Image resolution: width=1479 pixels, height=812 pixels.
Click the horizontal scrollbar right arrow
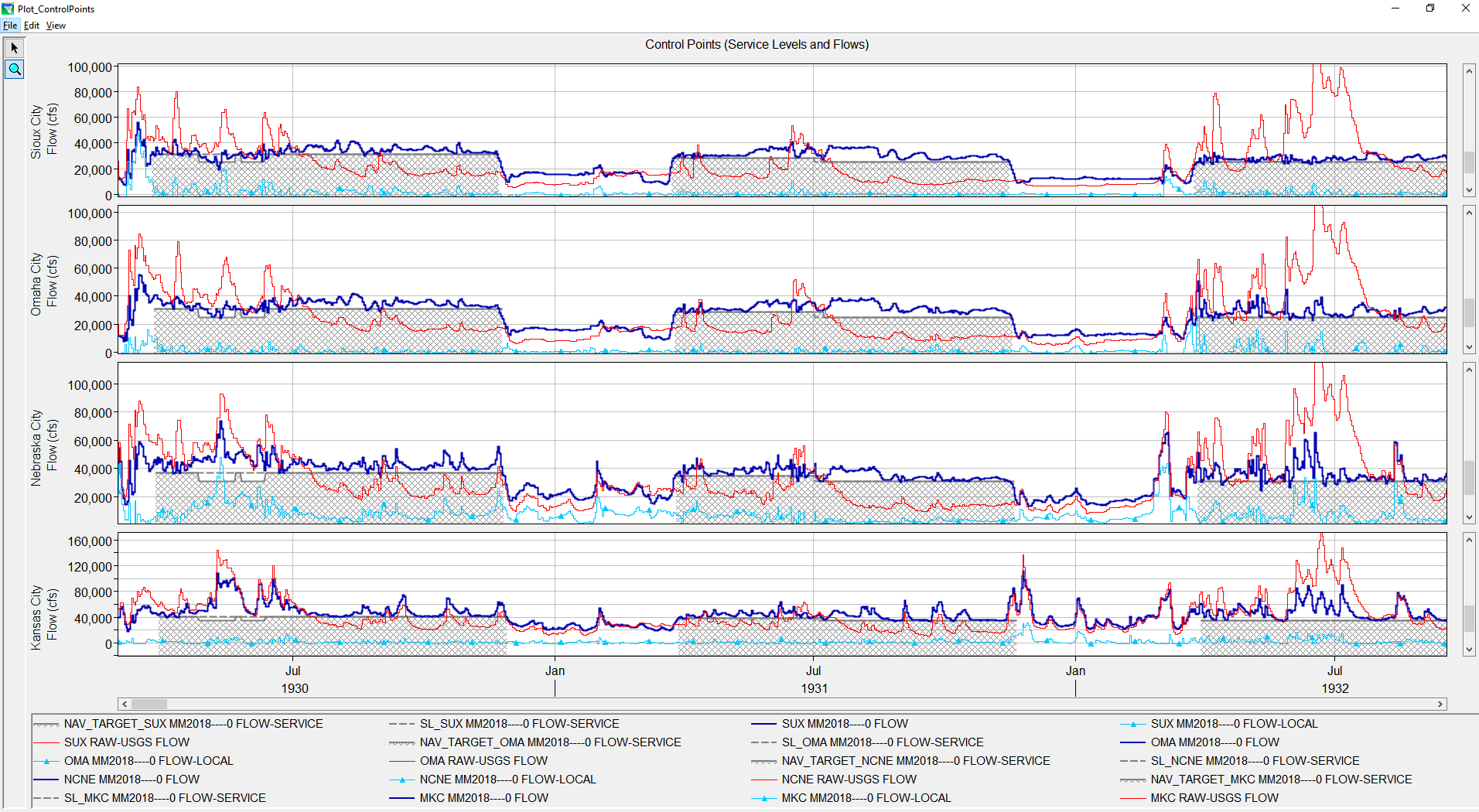click(1440, 705)
